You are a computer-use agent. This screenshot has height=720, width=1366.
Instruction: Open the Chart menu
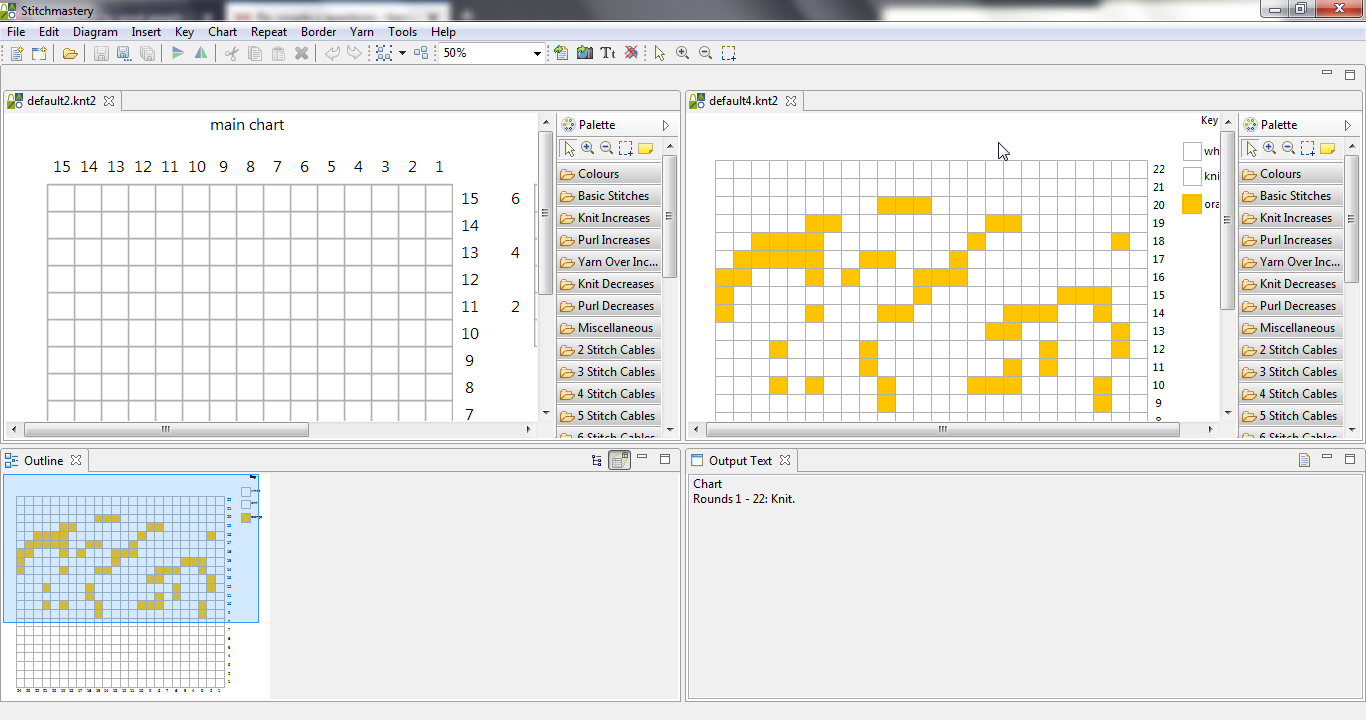point(223,32)
